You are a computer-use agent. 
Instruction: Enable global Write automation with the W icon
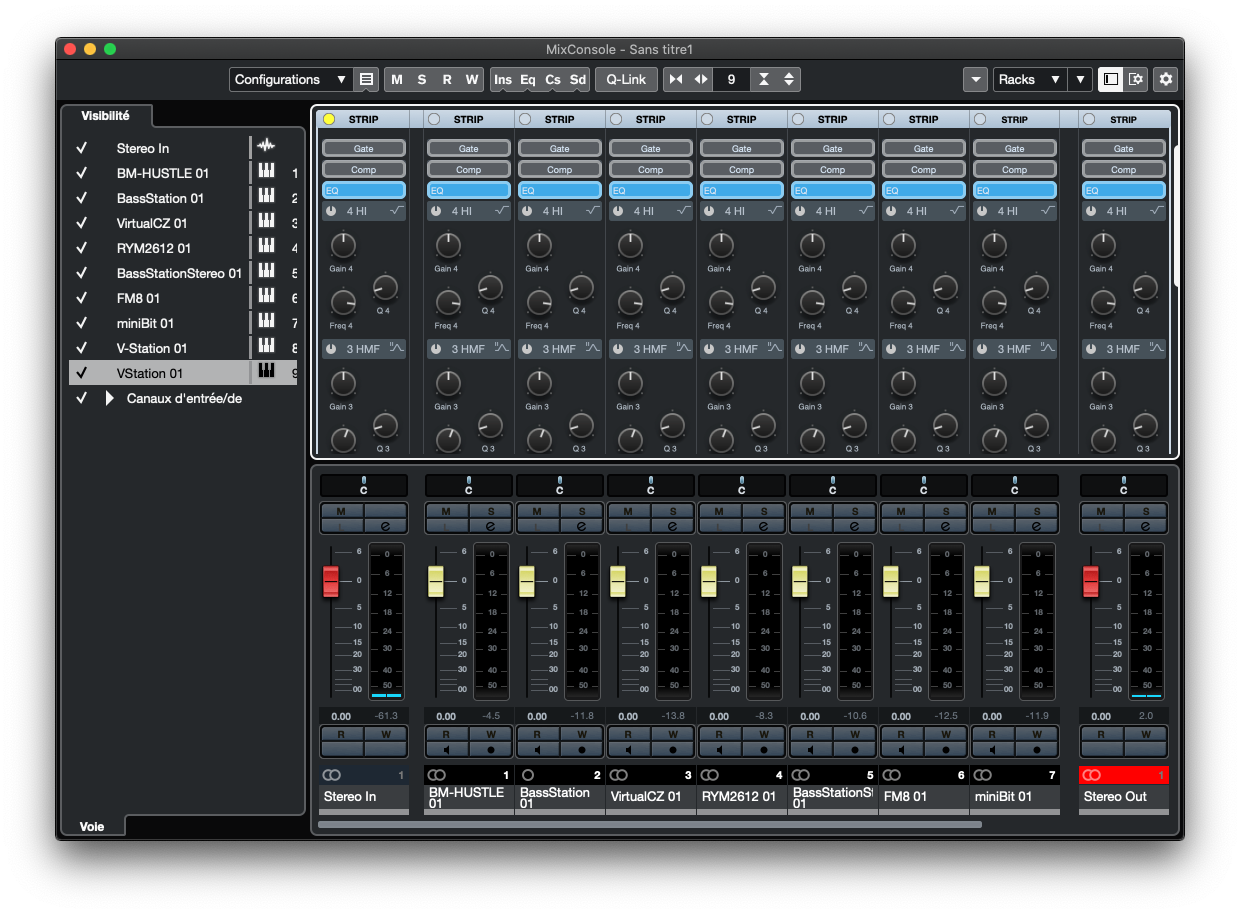[471, 79]
